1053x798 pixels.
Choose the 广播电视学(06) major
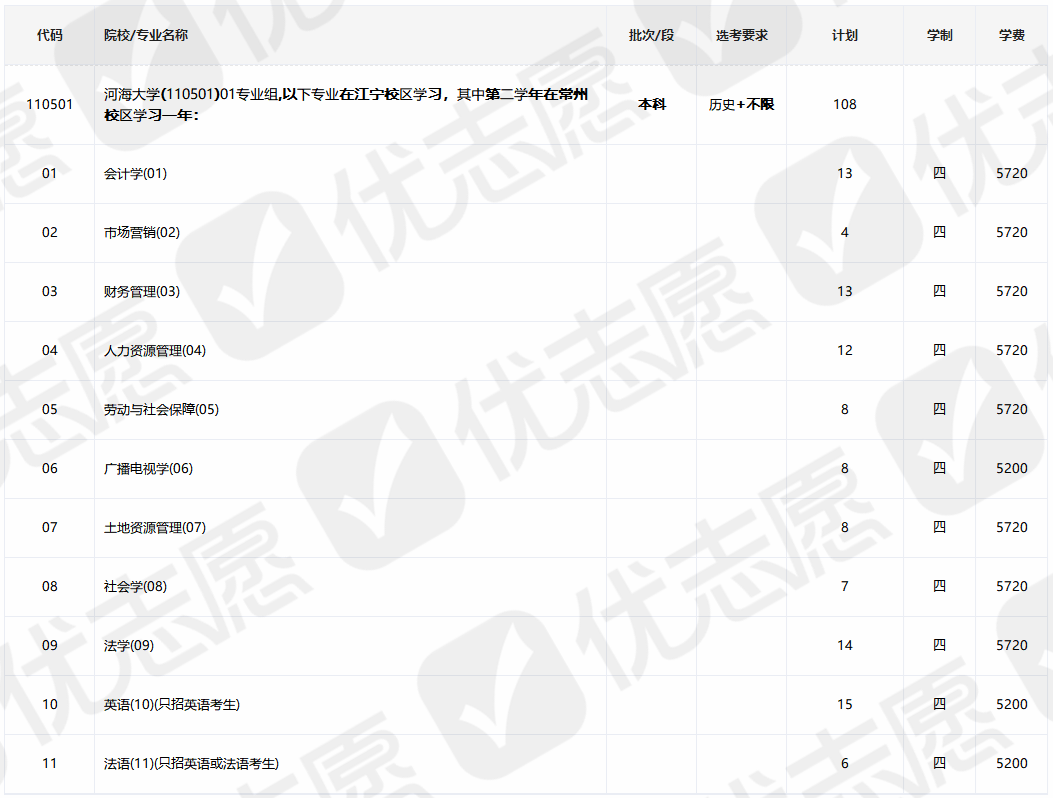148,468
